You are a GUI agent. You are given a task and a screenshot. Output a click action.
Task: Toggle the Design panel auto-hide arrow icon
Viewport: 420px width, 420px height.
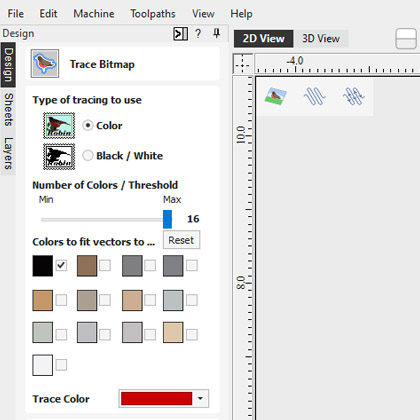point(180,34)
